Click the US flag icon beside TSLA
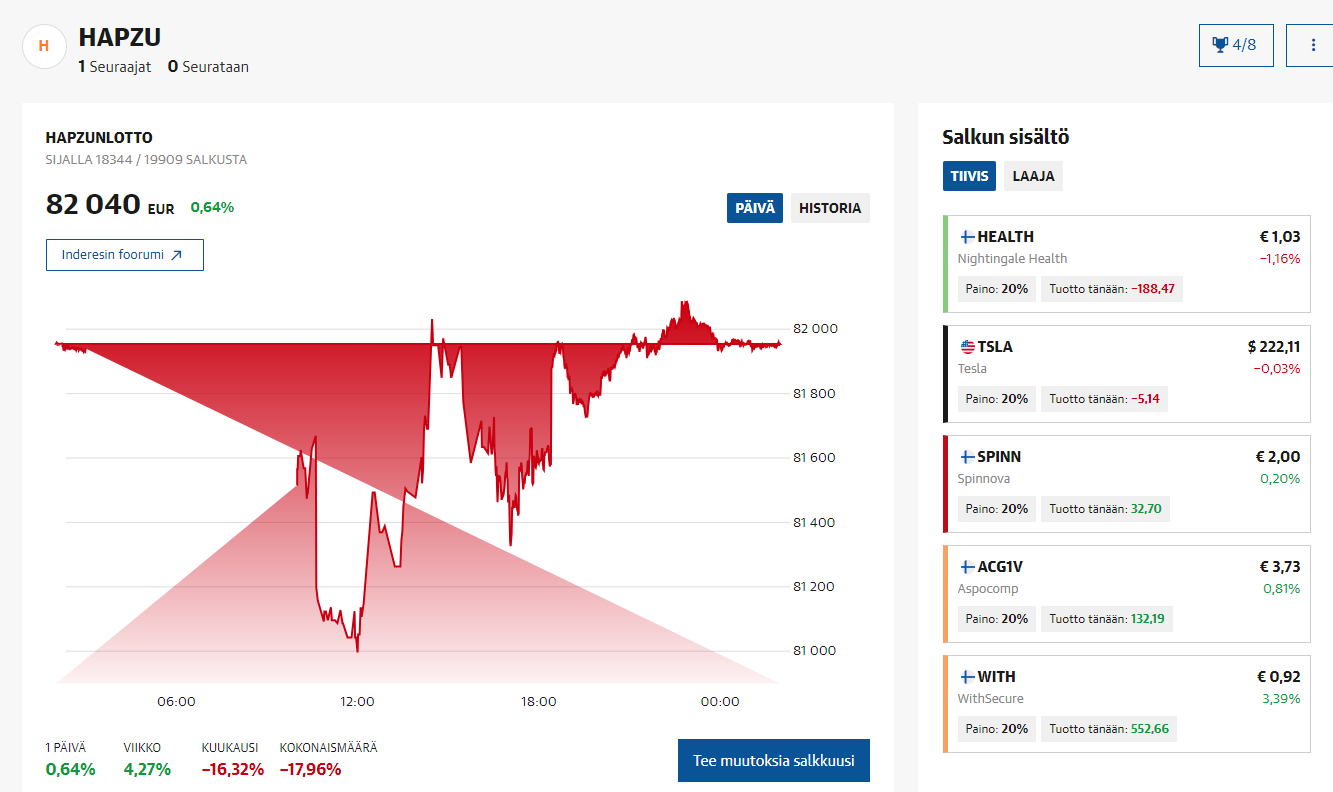 tap(967, 347)
